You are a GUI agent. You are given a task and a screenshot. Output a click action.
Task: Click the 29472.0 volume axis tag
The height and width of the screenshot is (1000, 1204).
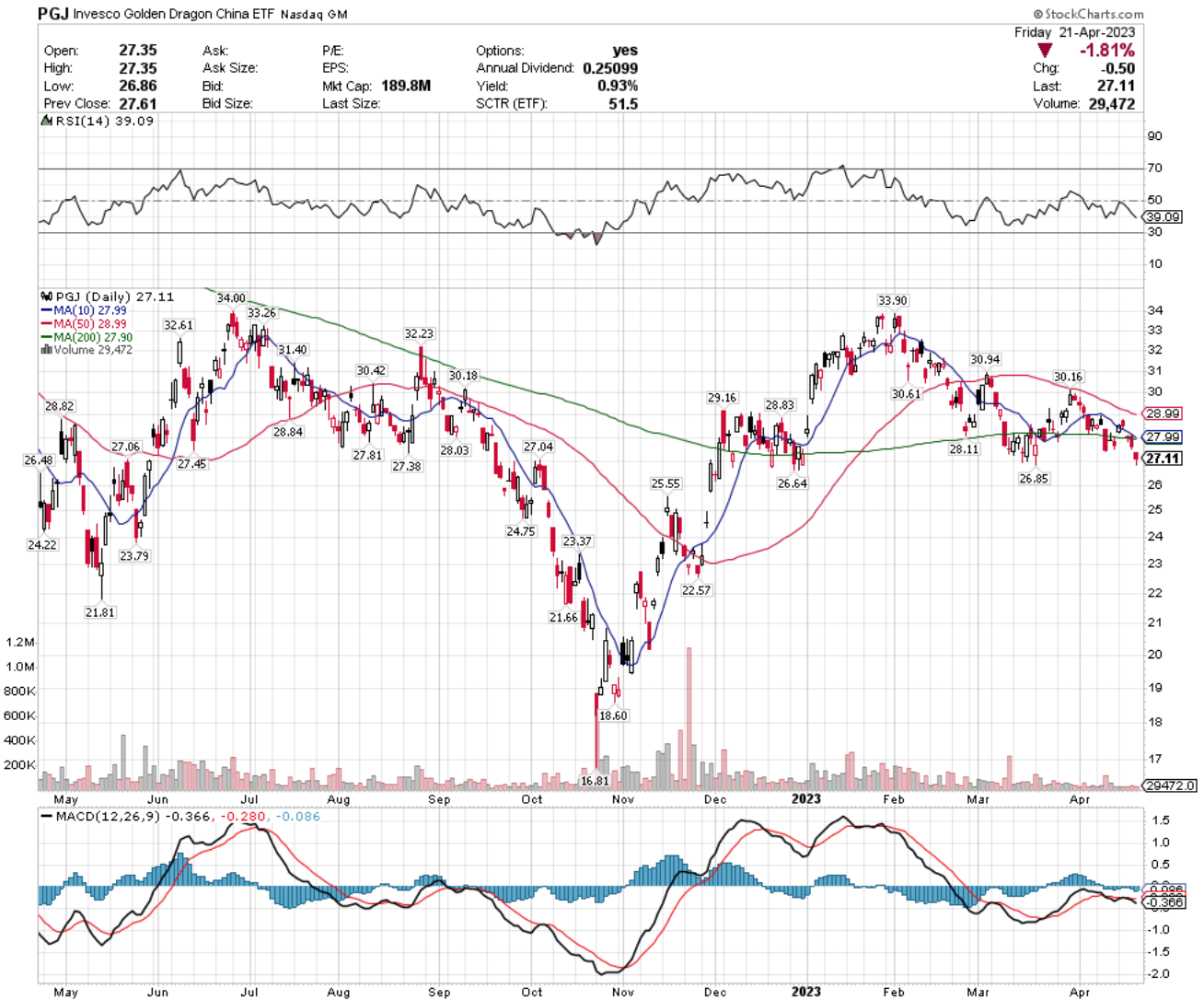[1170, 785]
